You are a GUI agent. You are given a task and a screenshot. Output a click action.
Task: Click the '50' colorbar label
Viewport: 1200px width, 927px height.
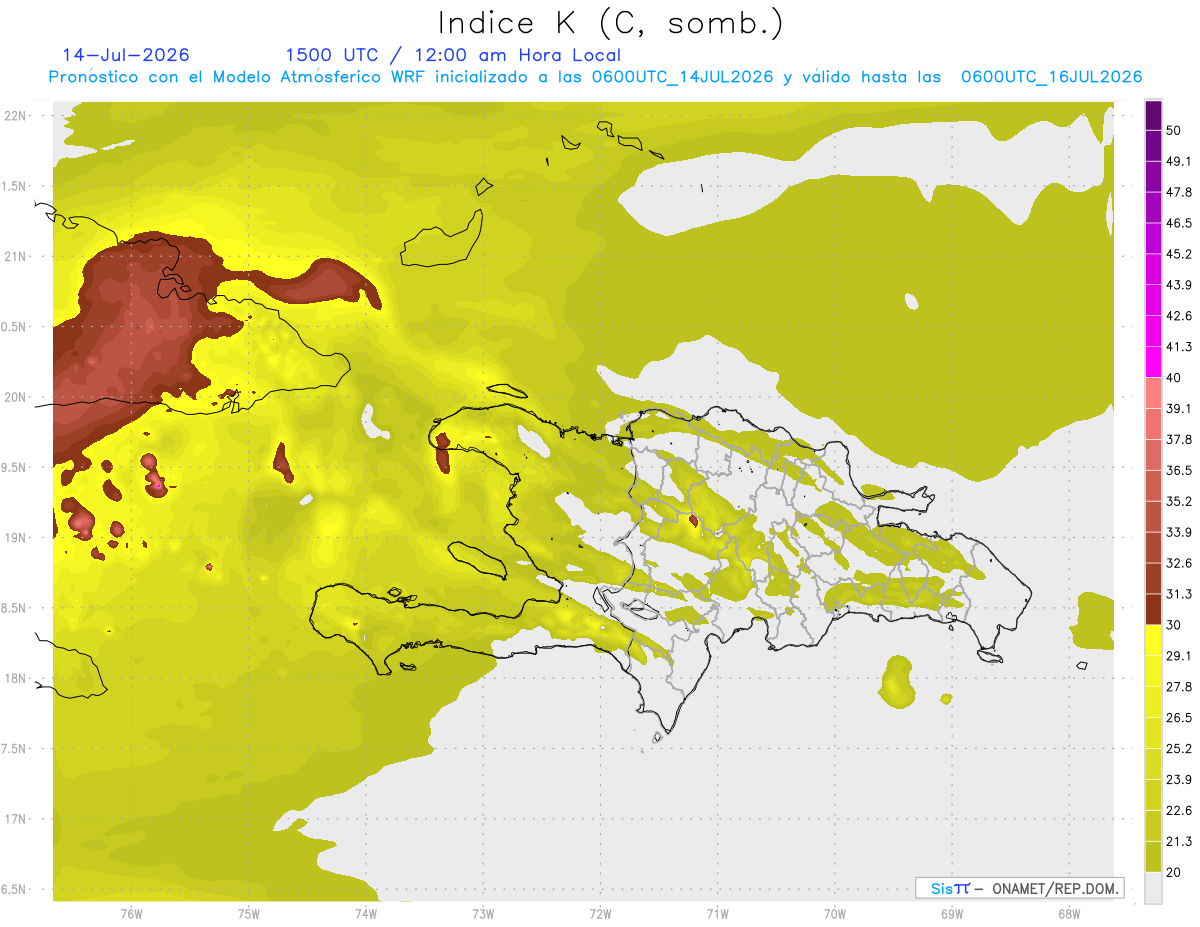click(1175, 131)
